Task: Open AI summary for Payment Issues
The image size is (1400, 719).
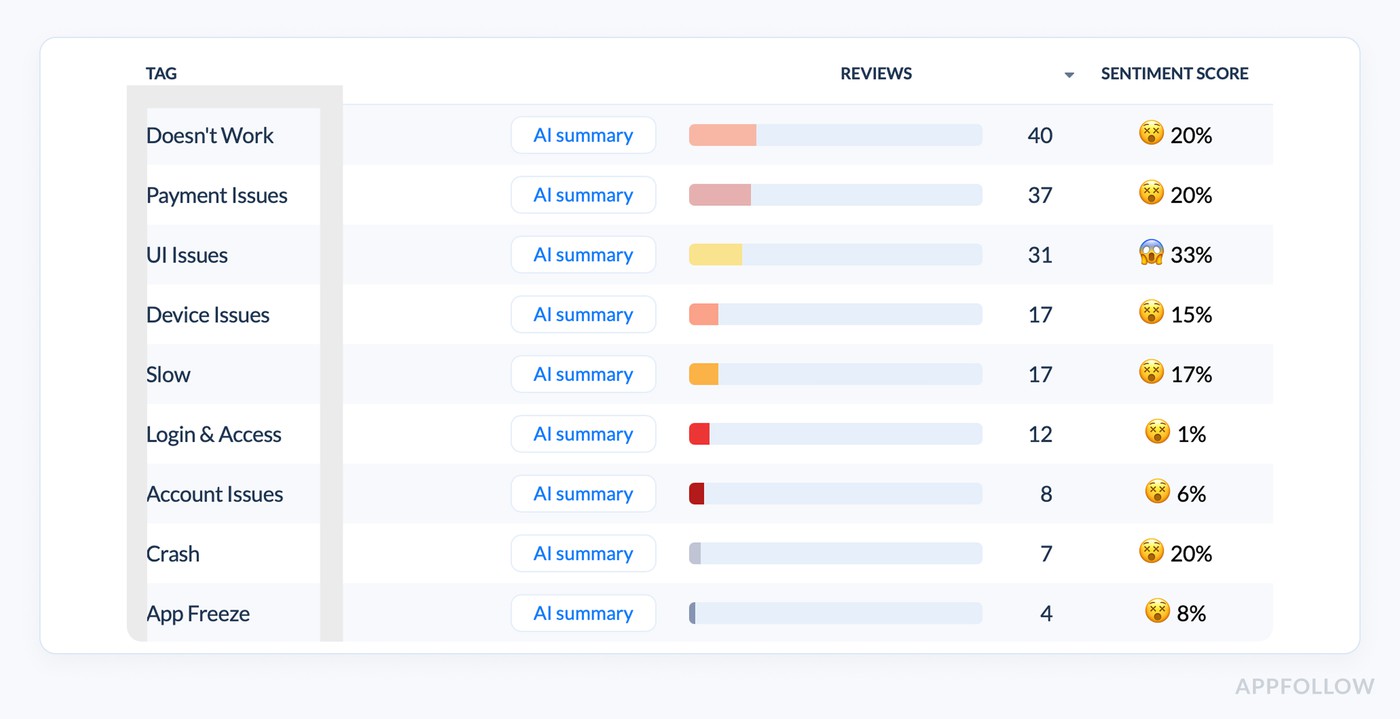Action: coord(583,194)
